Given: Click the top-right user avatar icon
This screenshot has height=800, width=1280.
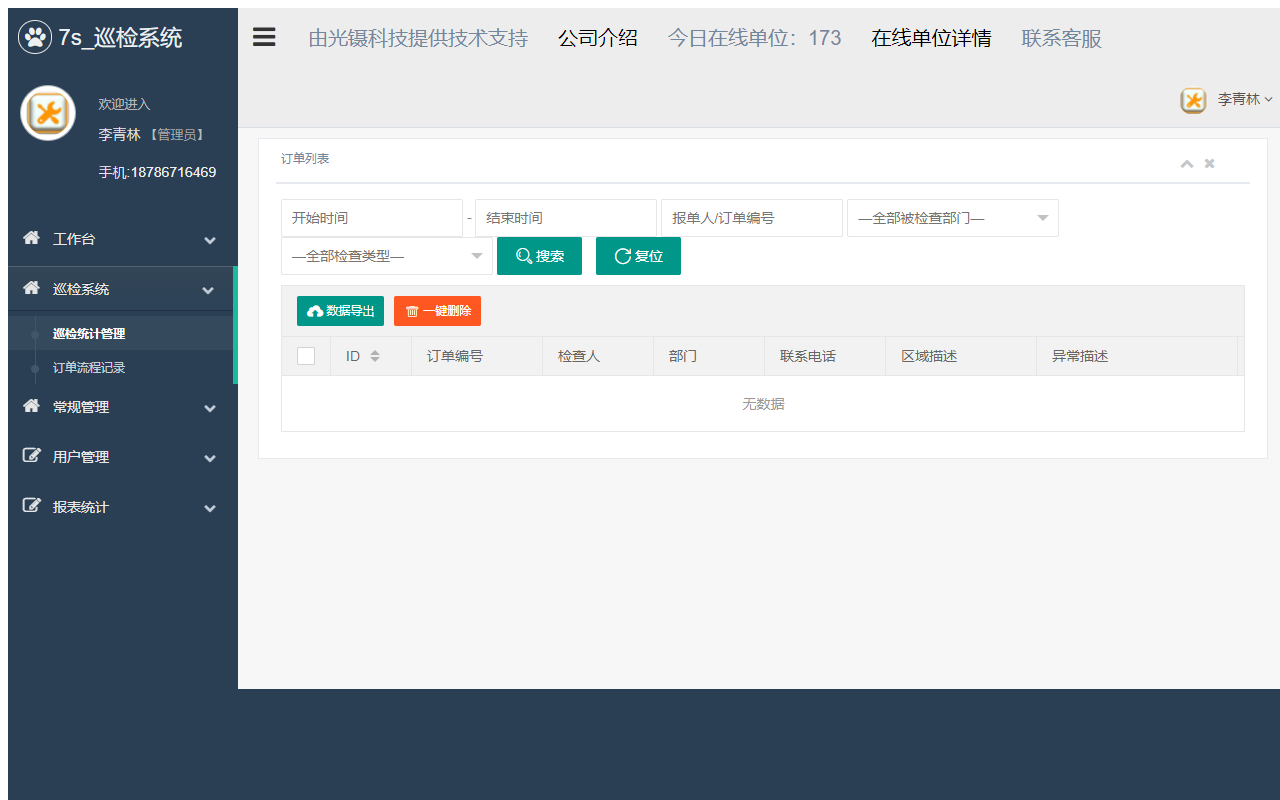Looking at the screenshot, I should pyautogui.click(x=1193, y=100).
